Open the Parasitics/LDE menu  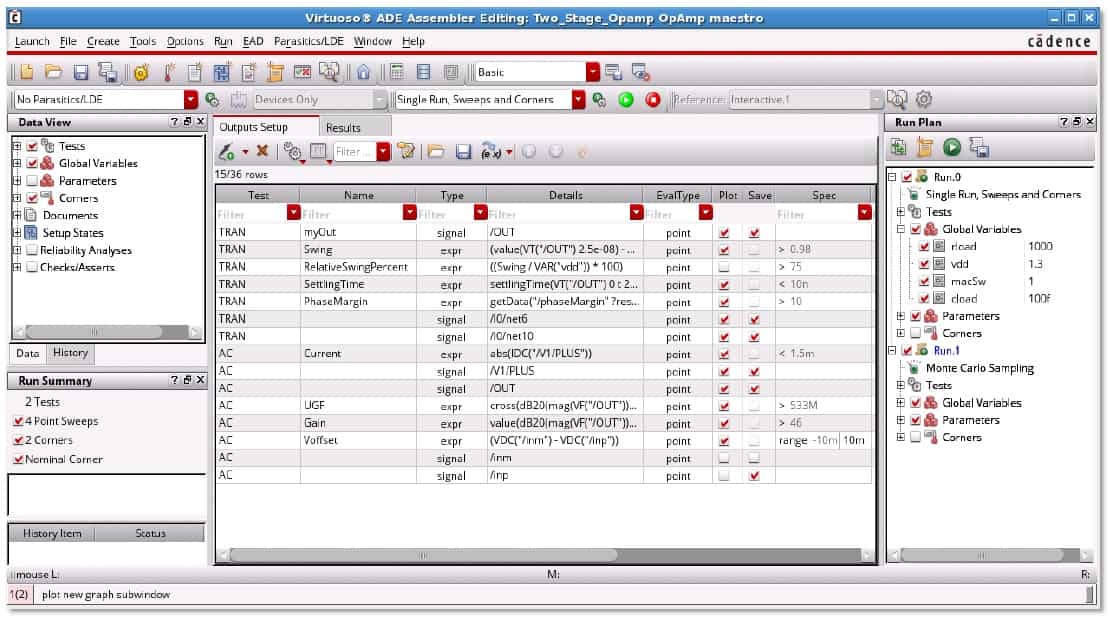[x=308, y=42]
